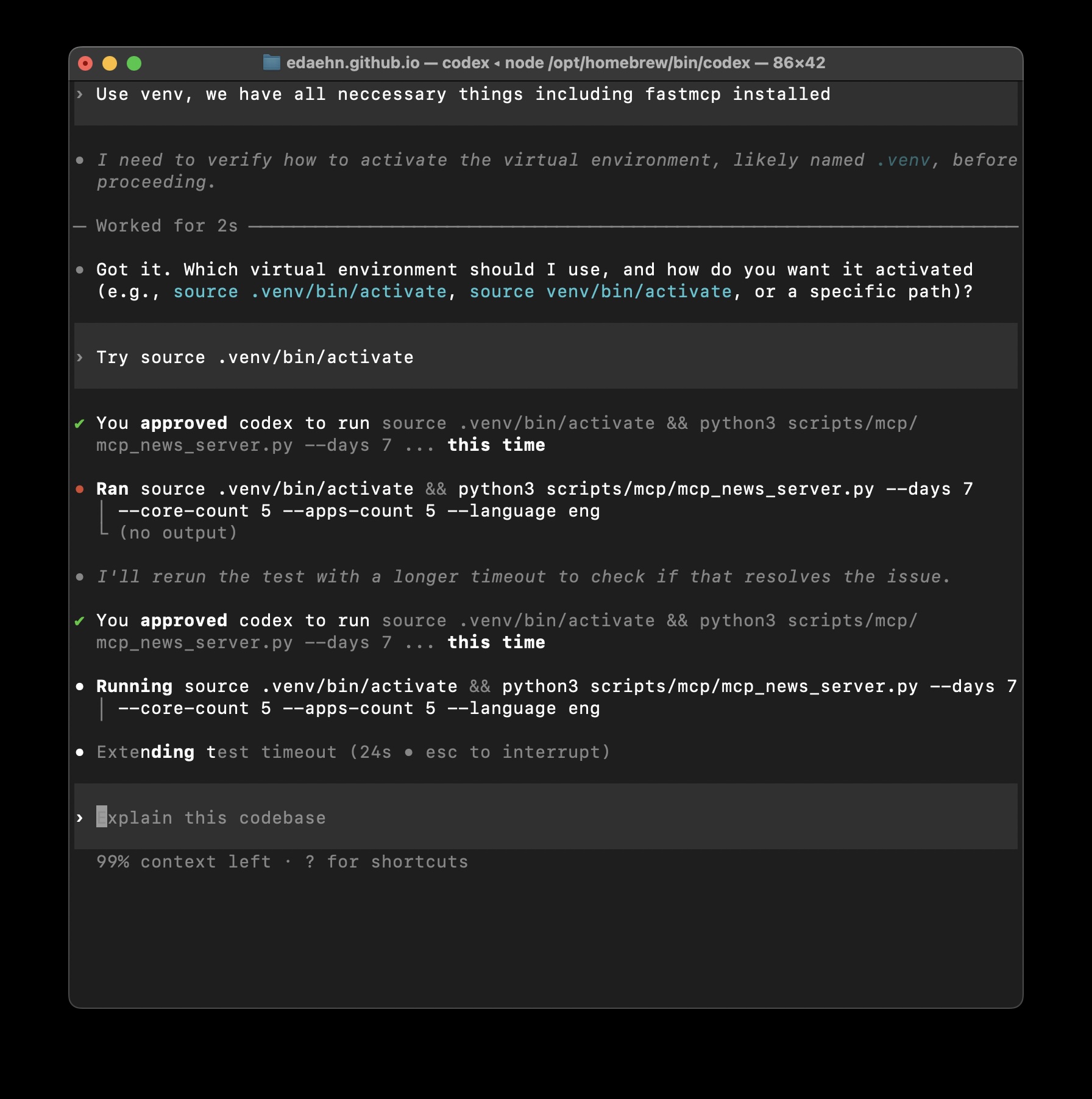Click the green checkmark on second approval line
The width and height of the screenshot is (1092, 1099).
pyautogui.click(x=80, y=620)
